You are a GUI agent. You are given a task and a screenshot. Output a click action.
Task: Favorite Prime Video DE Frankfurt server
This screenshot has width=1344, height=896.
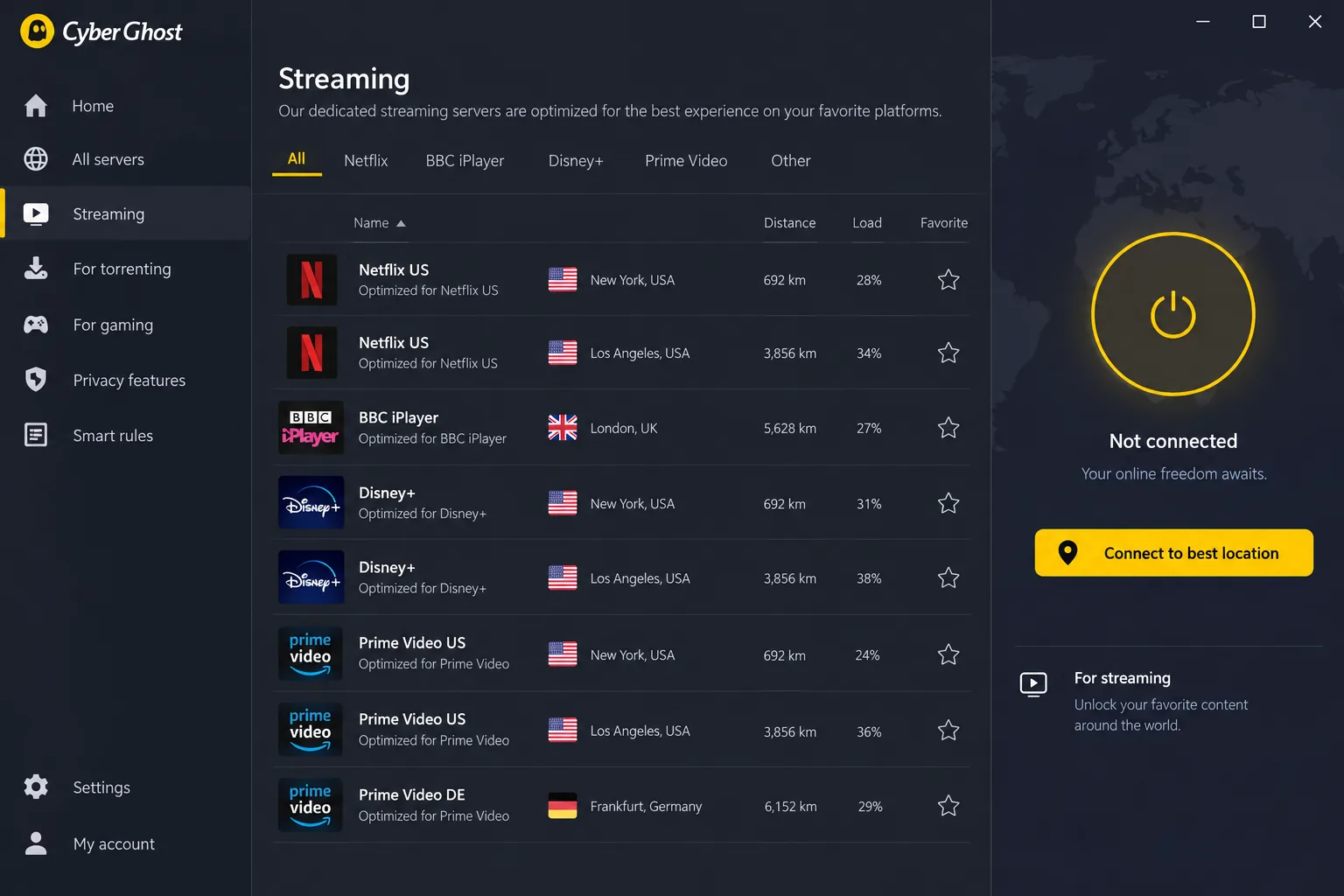point(948,806)
